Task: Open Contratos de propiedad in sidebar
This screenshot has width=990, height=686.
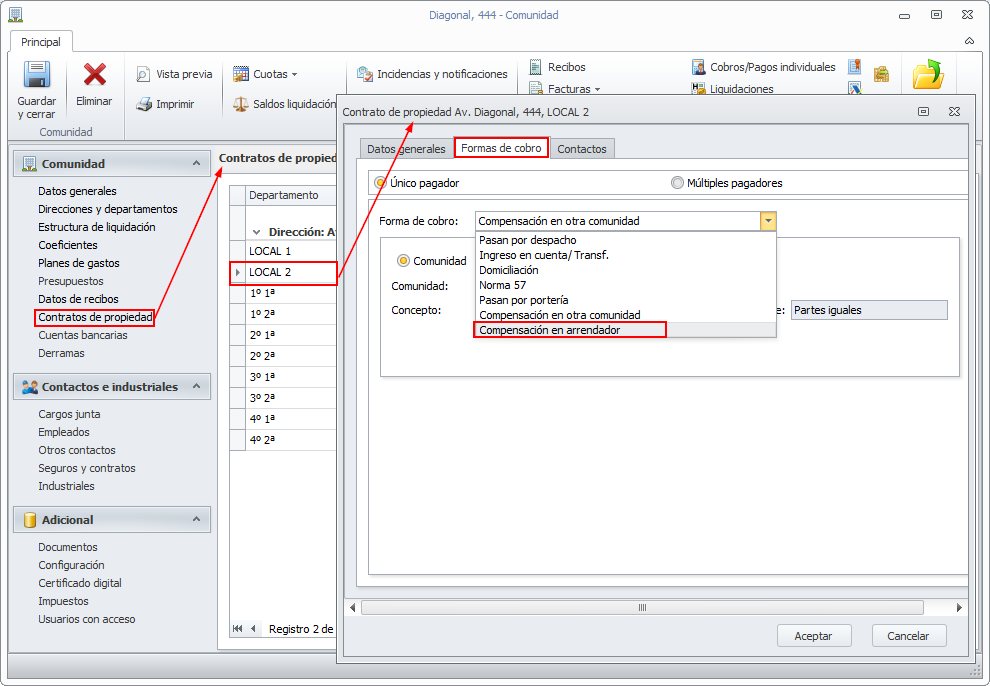Action: point(95,317)
